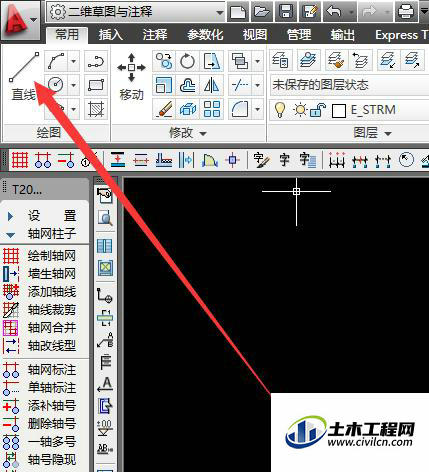Click the Fillet tool icon
Image resolution: width=429 pixels, height=472 pixels.
(x=240, y=109)
